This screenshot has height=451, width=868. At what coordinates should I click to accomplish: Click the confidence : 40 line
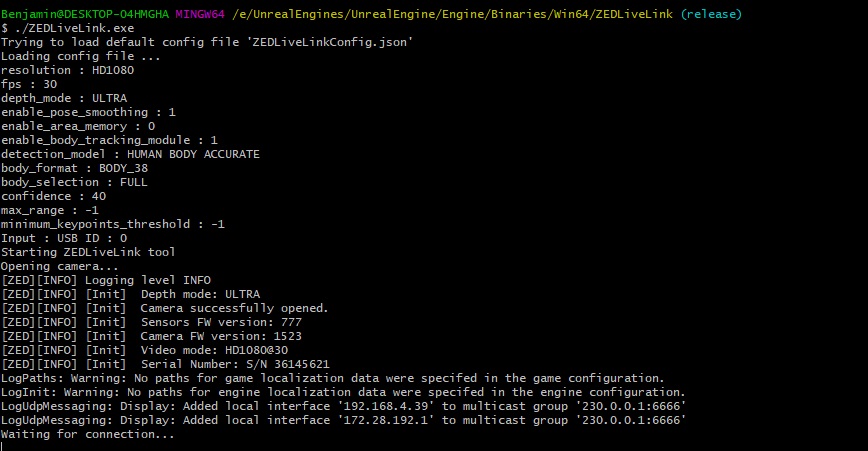pyautogui.click(x=54, y=196)
